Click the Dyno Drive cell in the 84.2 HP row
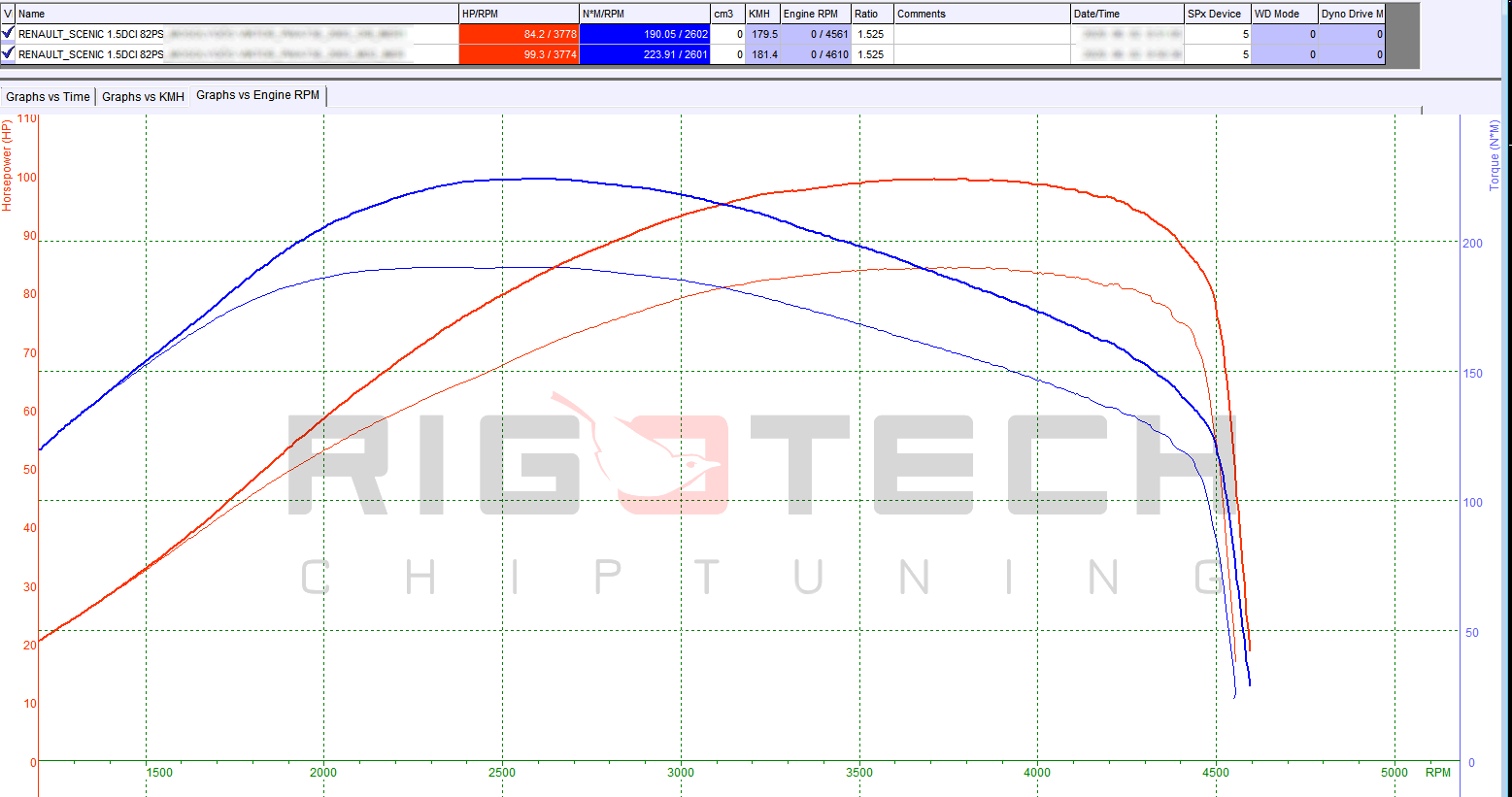 [x=1352, y=34]
